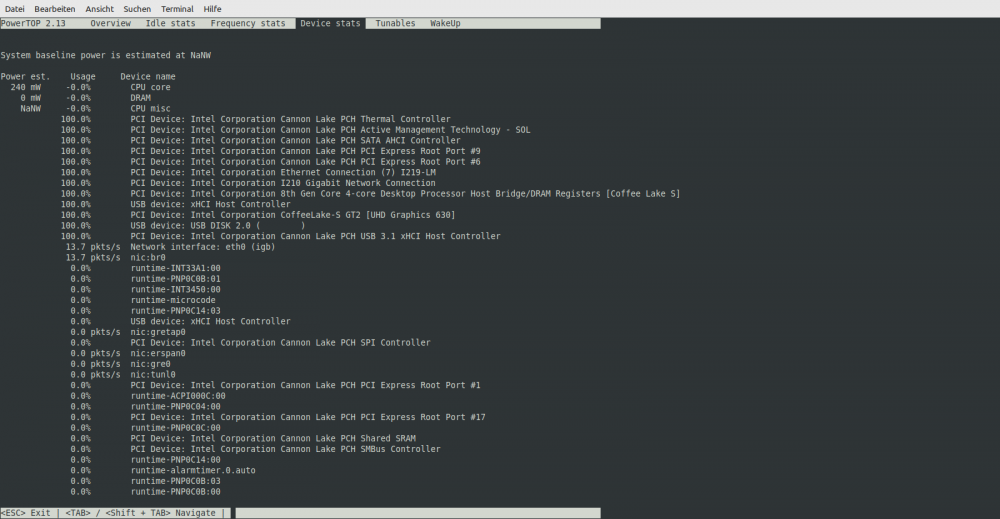1000x519 pixels.
Task: Click the '<ESC> Exit' hint in status bar
Action: click(x=26, y=513)
